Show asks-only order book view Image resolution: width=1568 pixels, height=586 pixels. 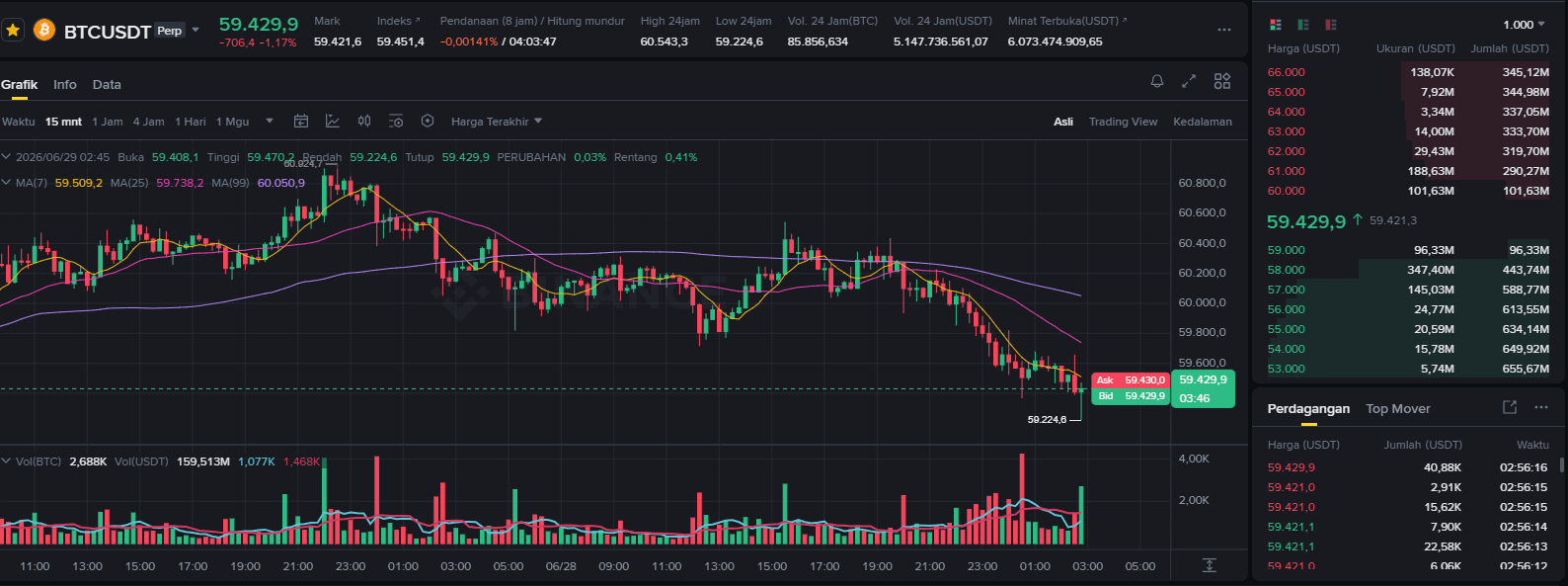pos(1331,25)
